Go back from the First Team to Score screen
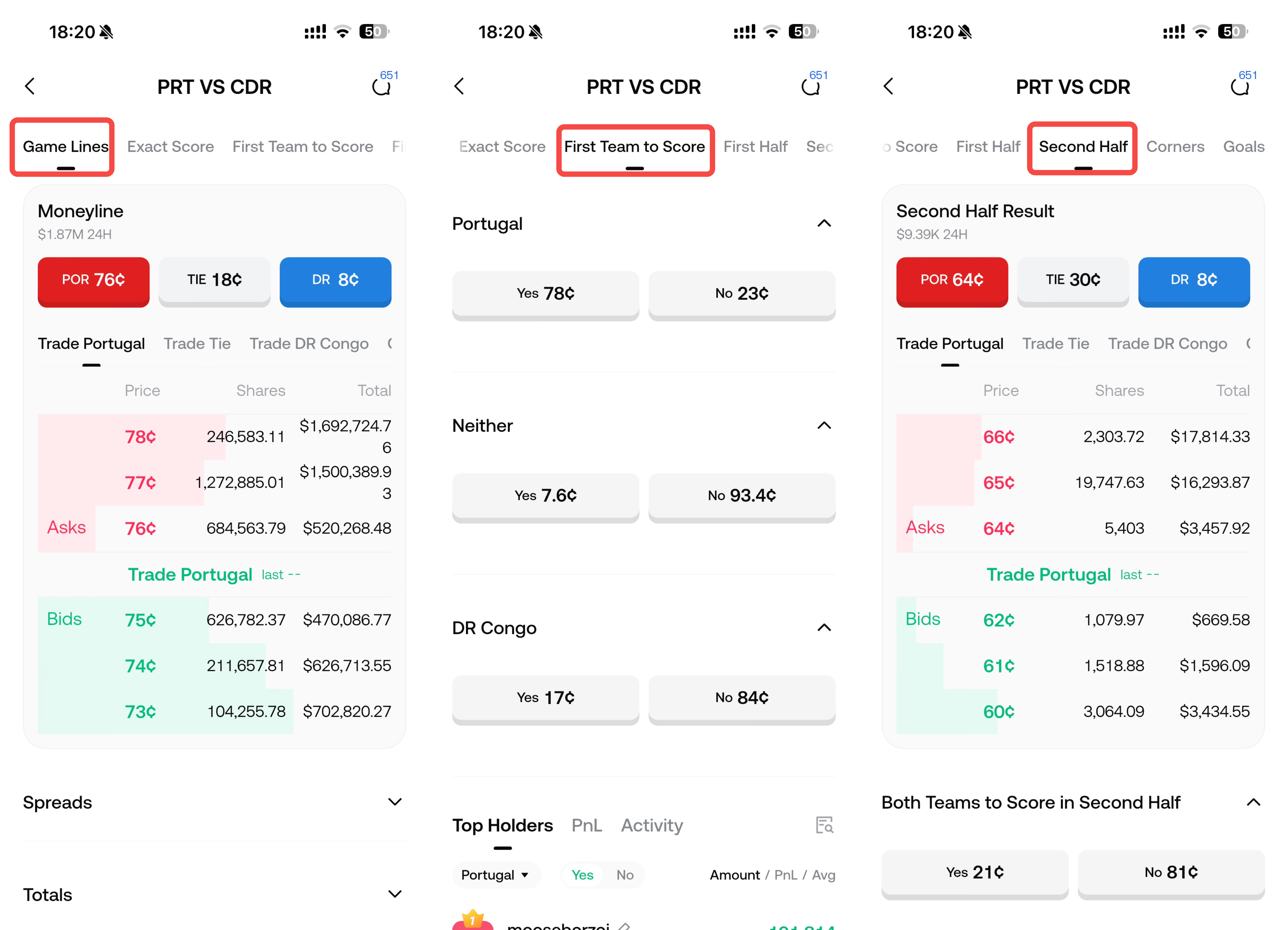Viewport: 1288px width, 930px height. 459,86
